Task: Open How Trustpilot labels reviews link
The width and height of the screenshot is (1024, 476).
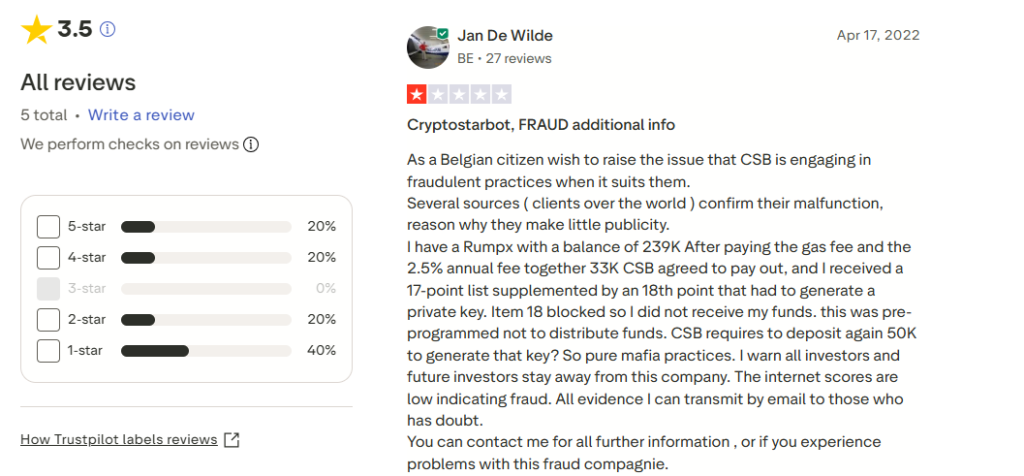Action: [119, 439]
